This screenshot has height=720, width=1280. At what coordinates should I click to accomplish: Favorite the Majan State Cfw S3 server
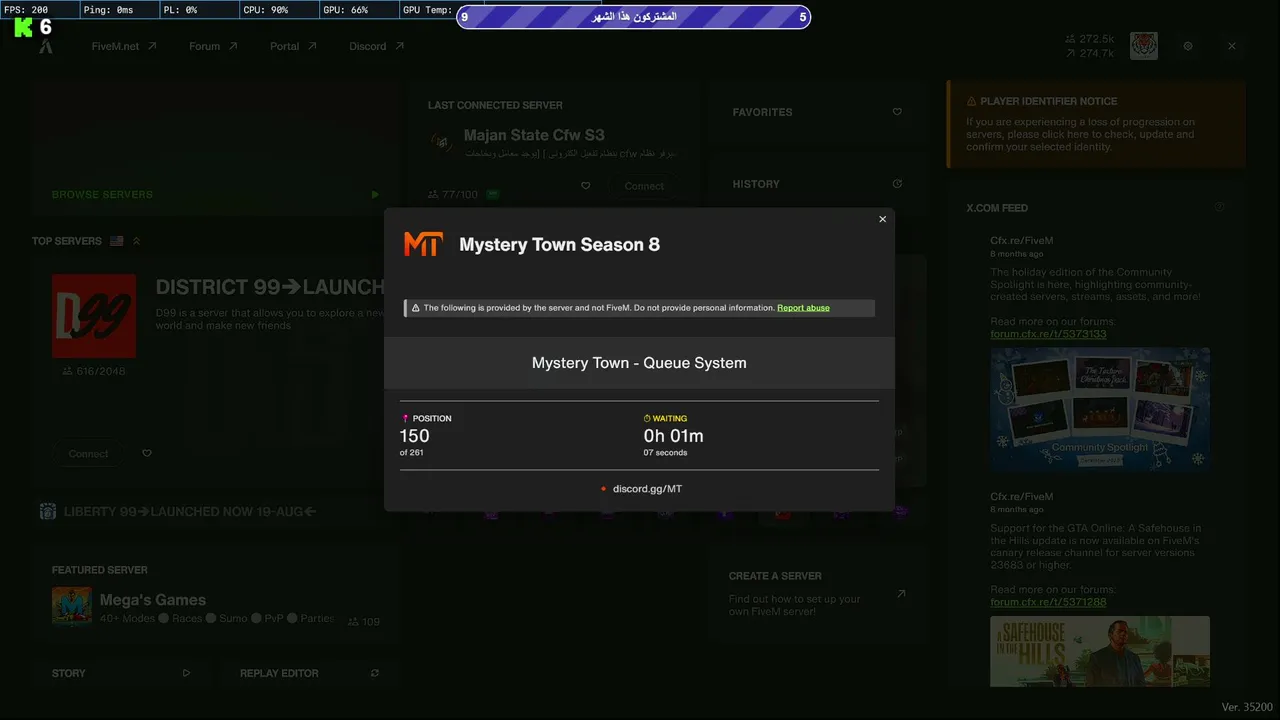[x=586, y=186]
